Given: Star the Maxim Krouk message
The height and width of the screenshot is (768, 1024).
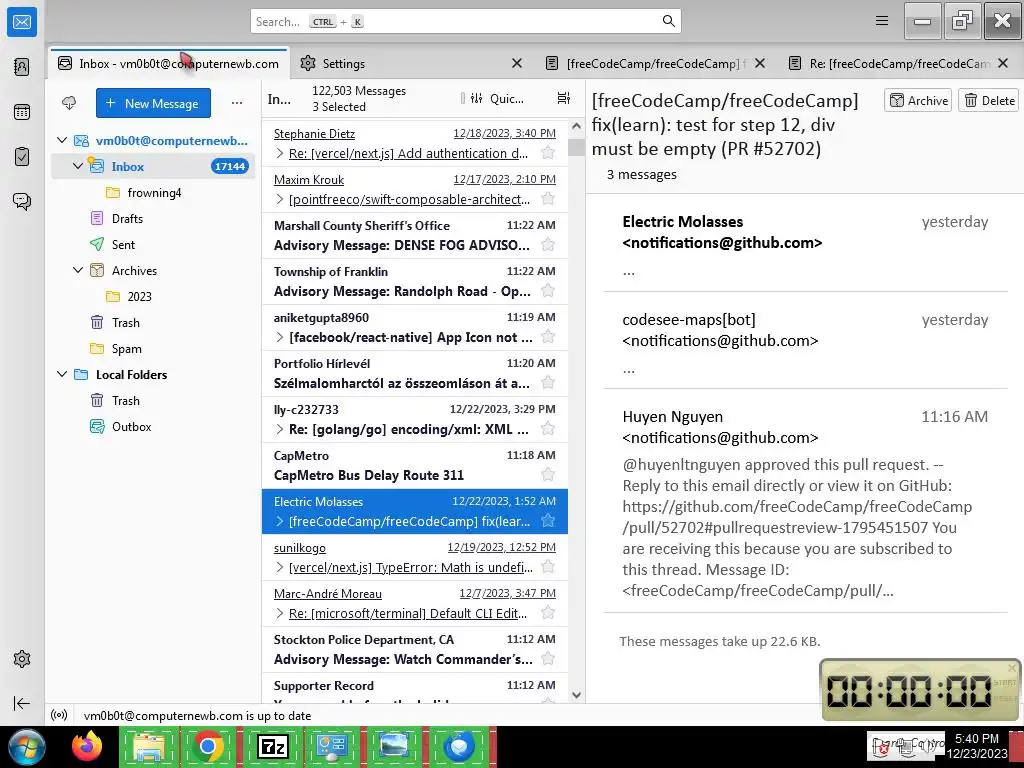Looking at the screenshot, I should point(548,199).
